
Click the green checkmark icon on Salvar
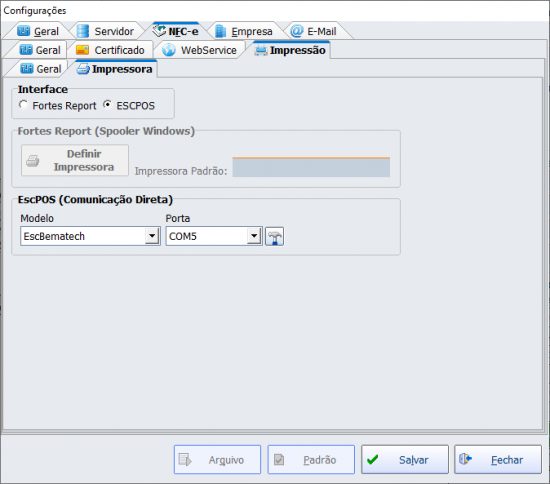(x=373, y=459)
